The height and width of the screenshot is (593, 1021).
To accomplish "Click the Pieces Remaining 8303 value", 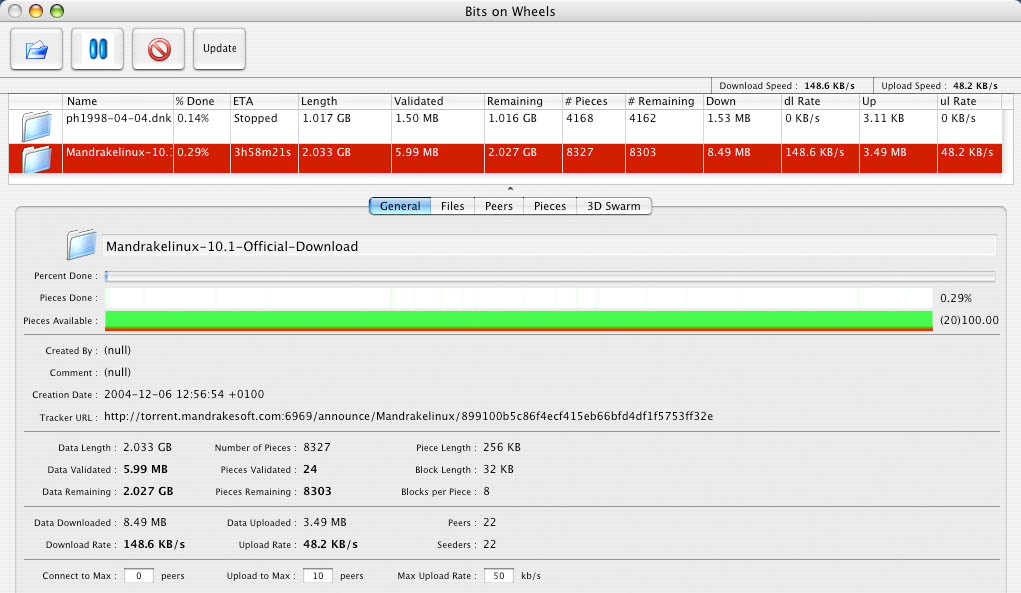I will 317,491.
